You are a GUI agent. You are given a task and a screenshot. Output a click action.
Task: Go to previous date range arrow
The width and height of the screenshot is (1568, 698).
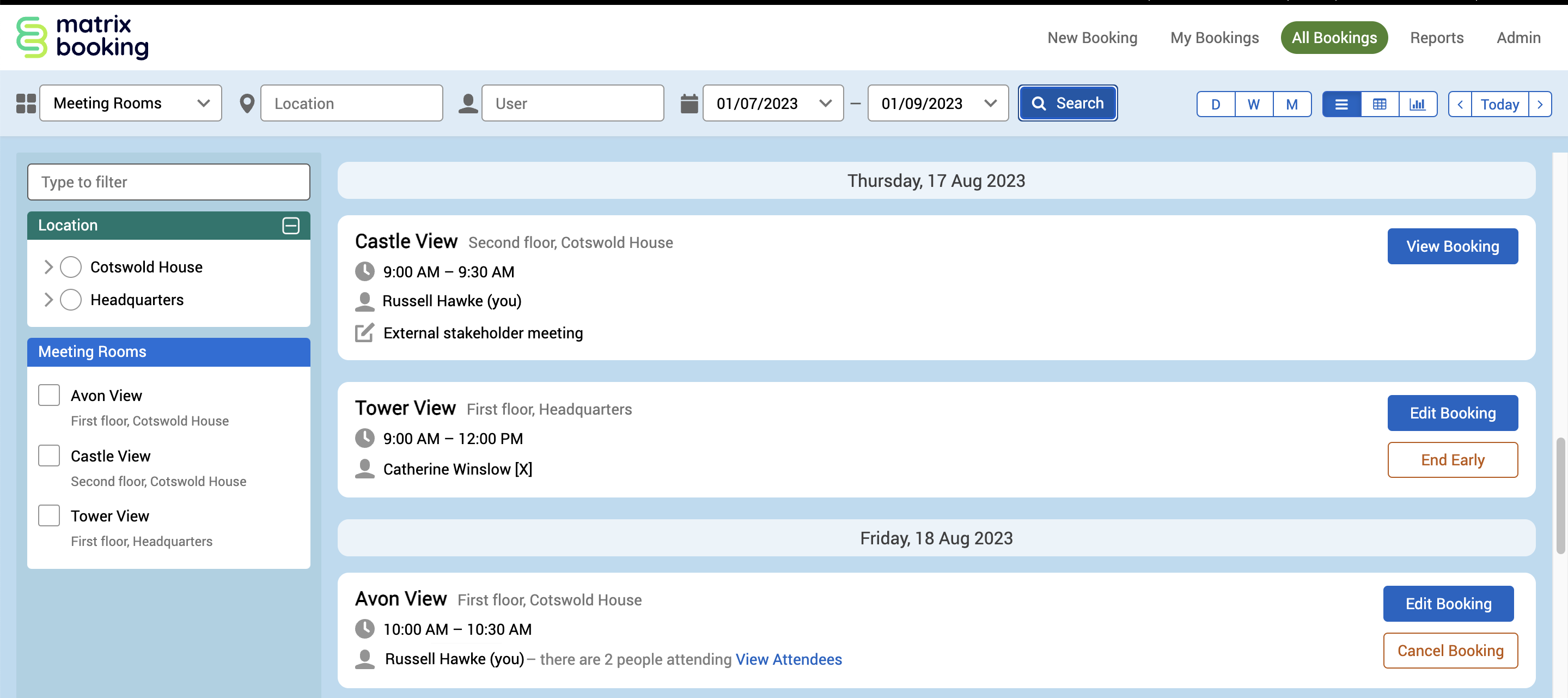tap(1460, 104)
